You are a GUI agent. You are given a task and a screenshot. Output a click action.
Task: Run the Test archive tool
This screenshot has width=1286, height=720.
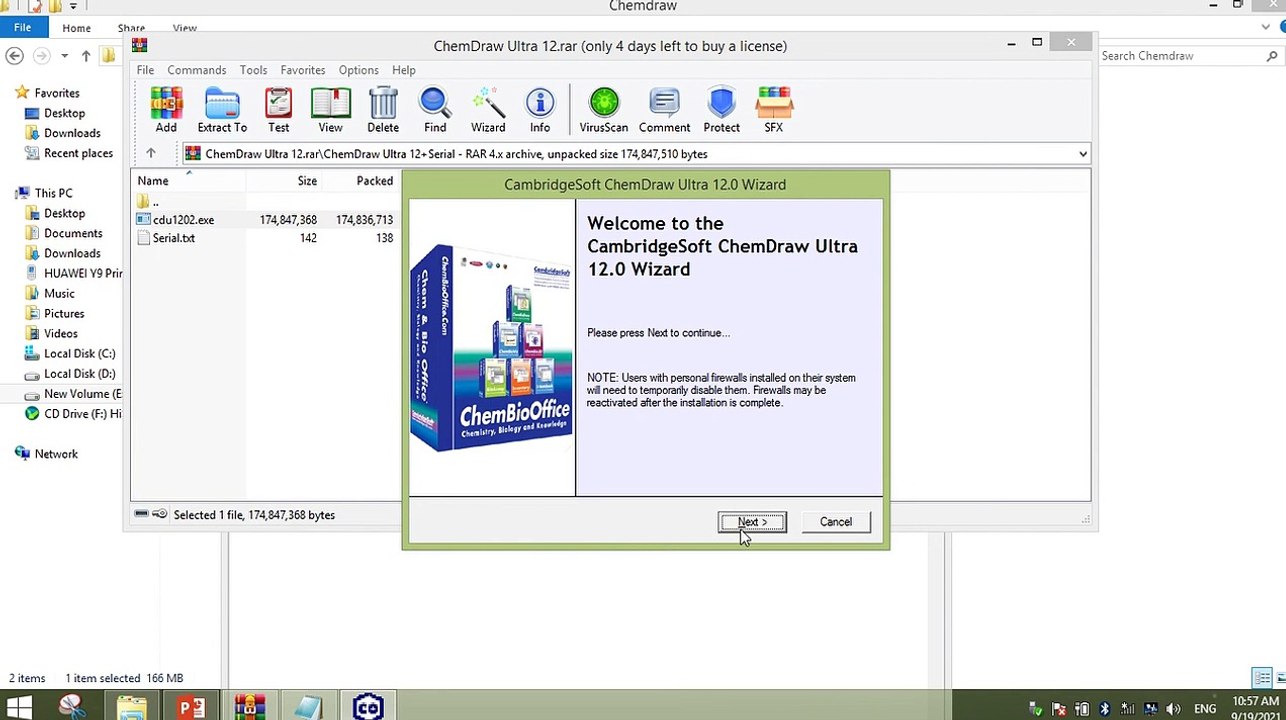coord(278,110)
